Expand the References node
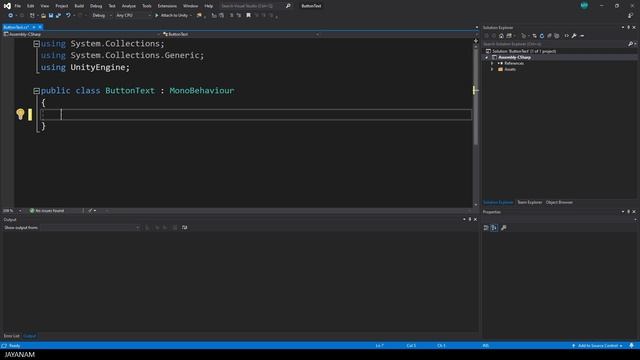This screenshot has height=360, width=640. (x=492, y=64)
